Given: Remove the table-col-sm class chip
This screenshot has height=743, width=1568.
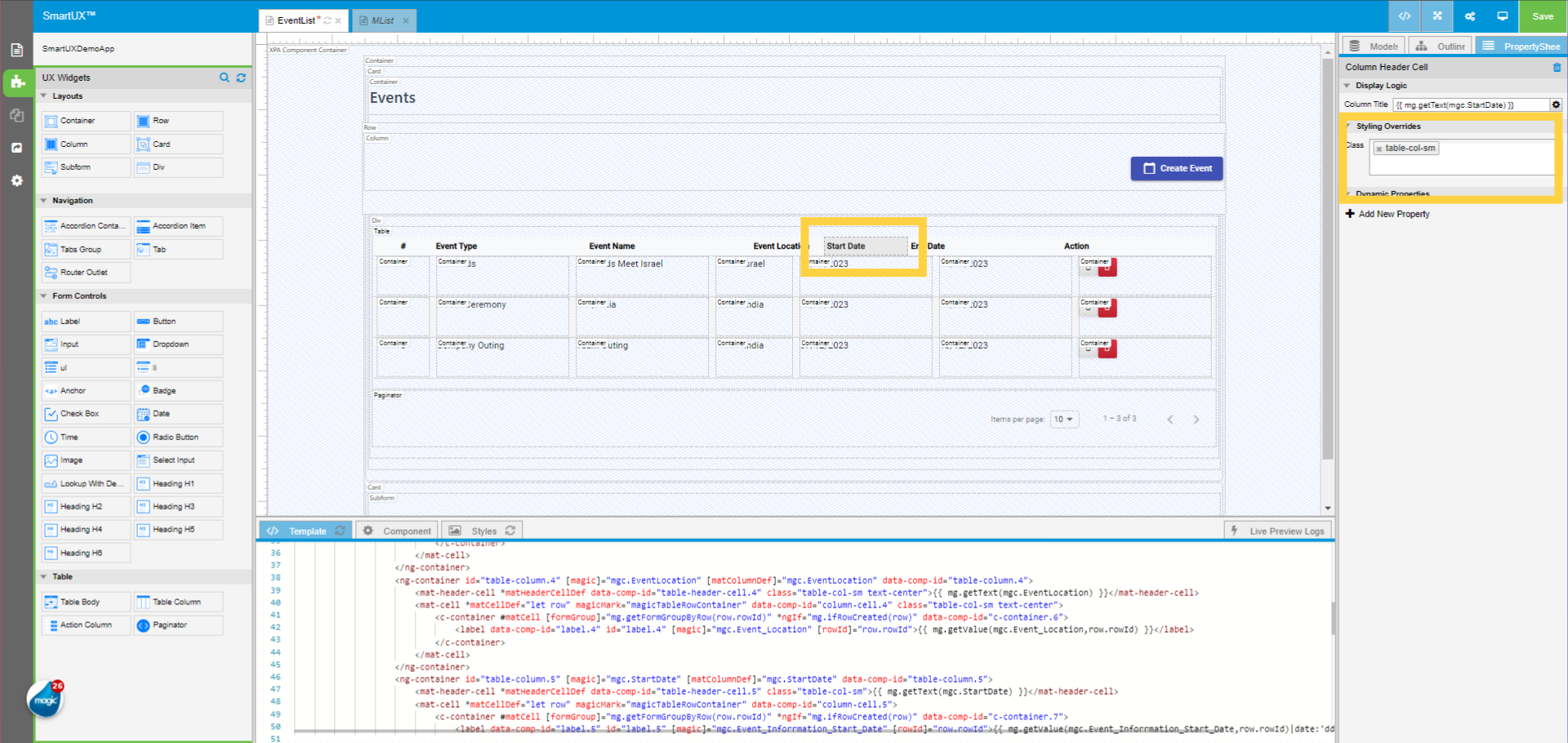Looking at the screenshot, I should pyautogui.click(x=1380, y=148).
